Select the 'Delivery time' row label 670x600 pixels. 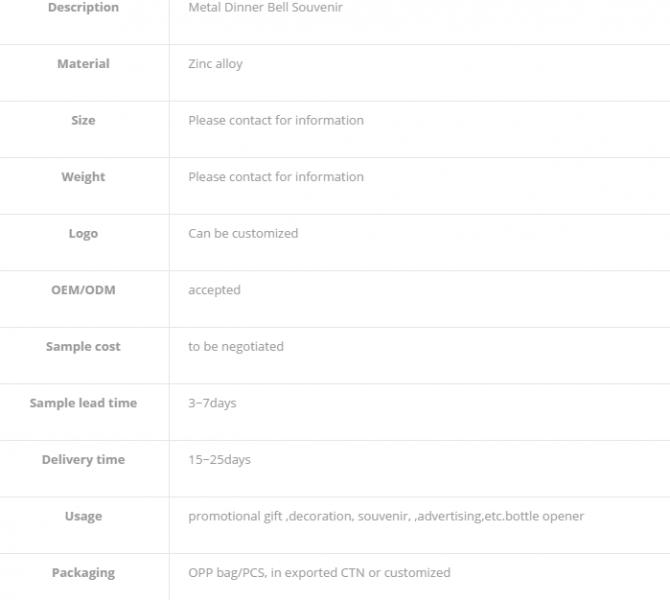click(x=83, y=460)
